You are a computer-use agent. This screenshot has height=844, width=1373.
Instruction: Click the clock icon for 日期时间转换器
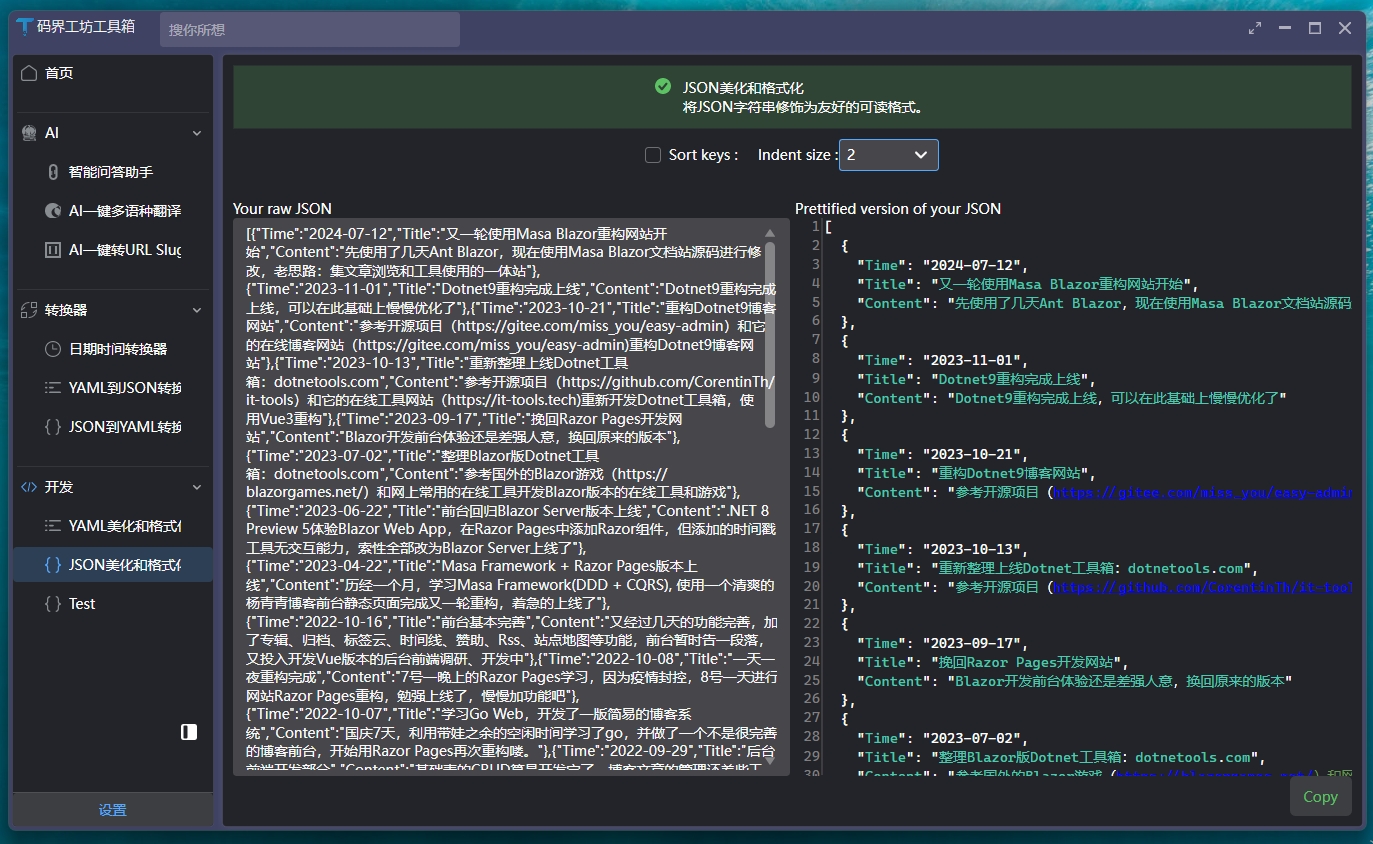pyautogui.click(x=53, y=349)
